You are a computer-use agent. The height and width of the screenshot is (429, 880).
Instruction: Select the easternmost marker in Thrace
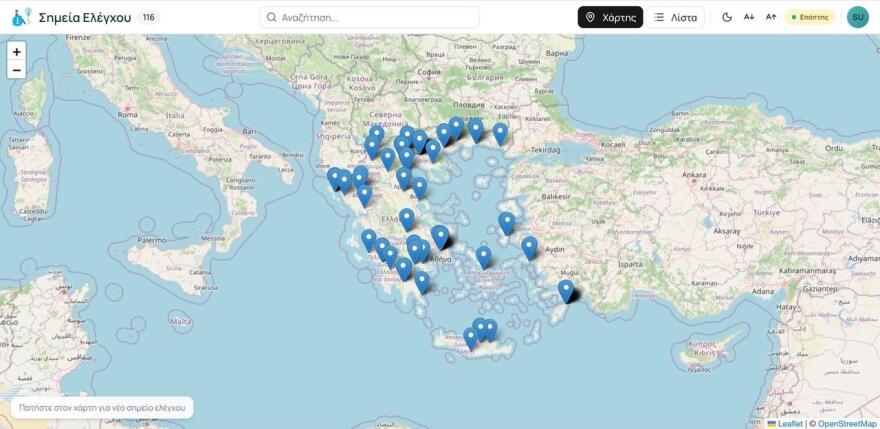point(500,134)
